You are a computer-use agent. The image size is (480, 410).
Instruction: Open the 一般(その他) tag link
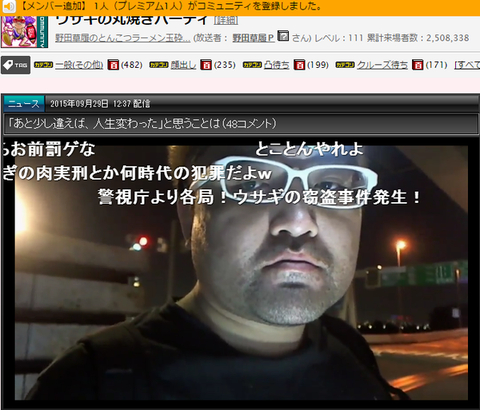coord(79,65)
